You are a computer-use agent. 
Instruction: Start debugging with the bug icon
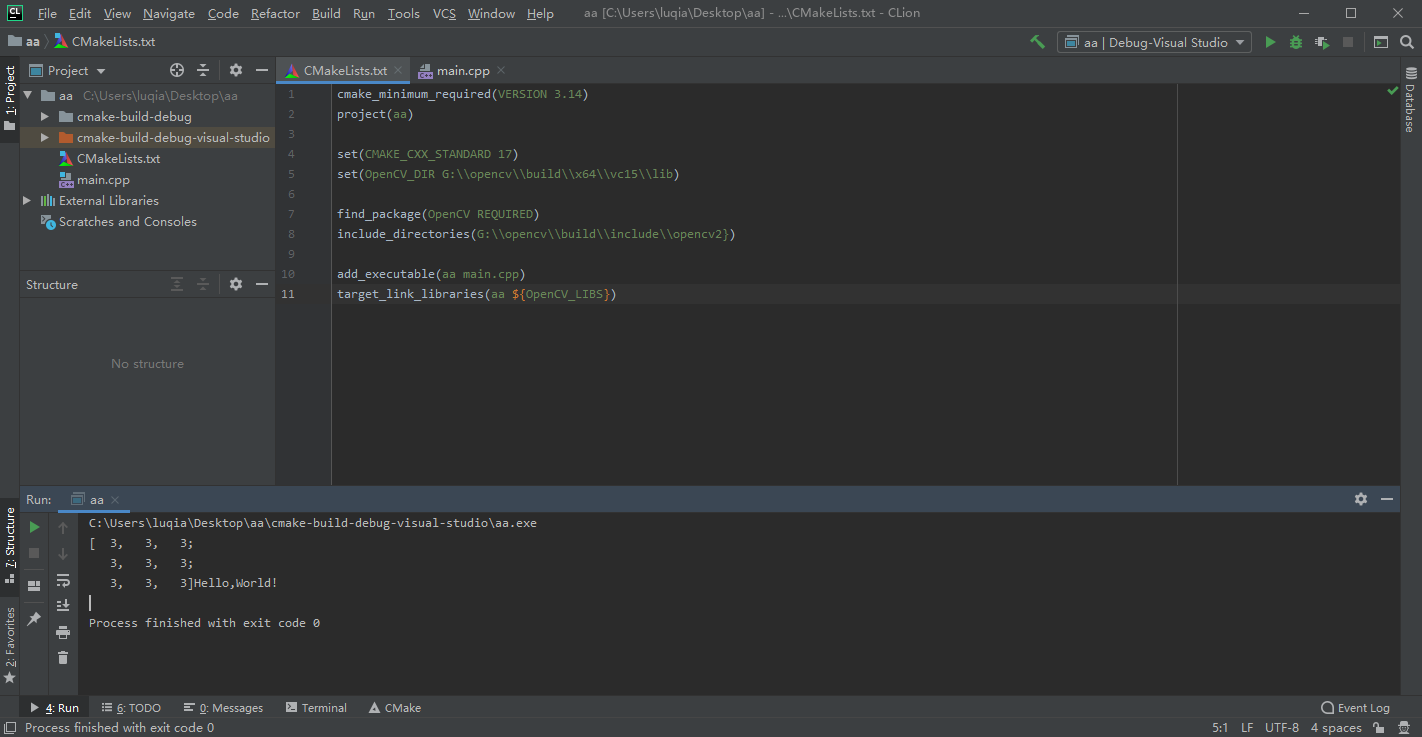pos(1294,41)
